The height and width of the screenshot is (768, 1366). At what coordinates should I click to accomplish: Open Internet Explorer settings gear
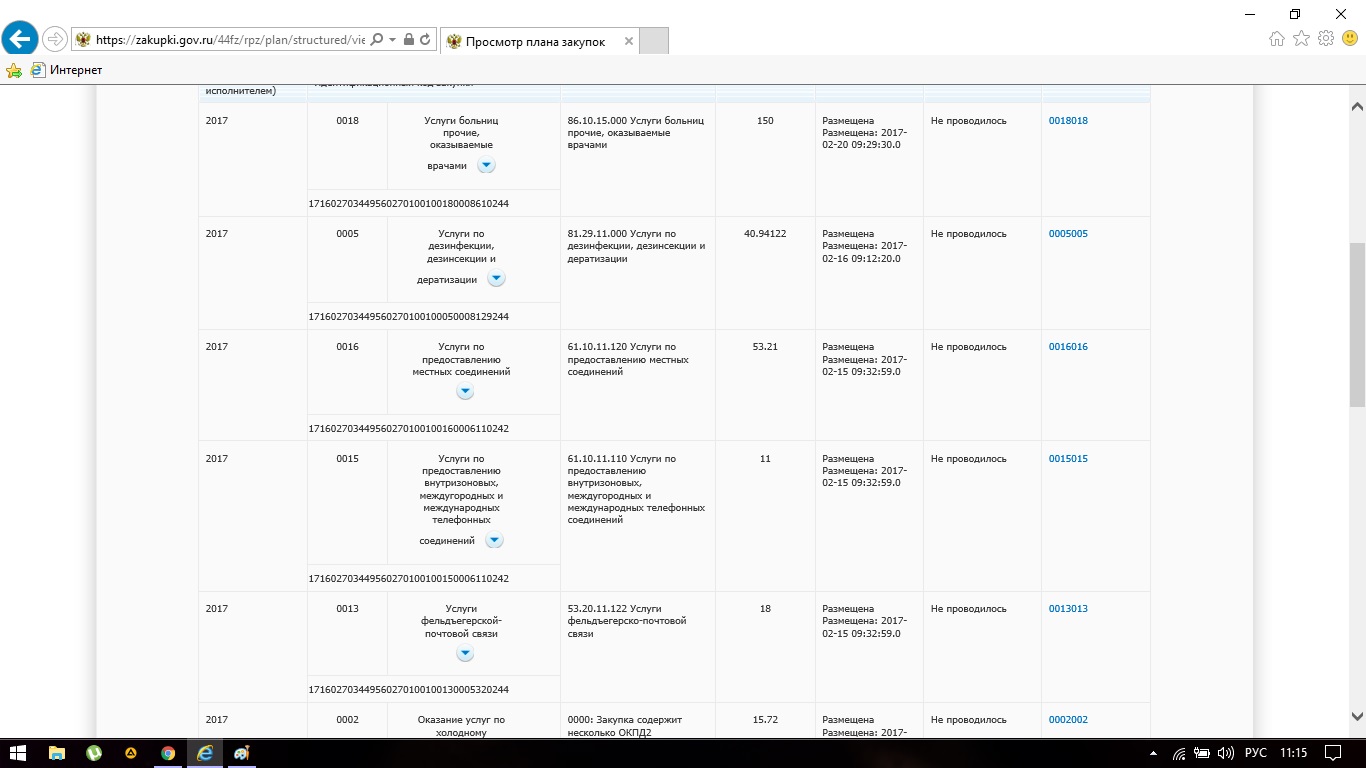1326,39
